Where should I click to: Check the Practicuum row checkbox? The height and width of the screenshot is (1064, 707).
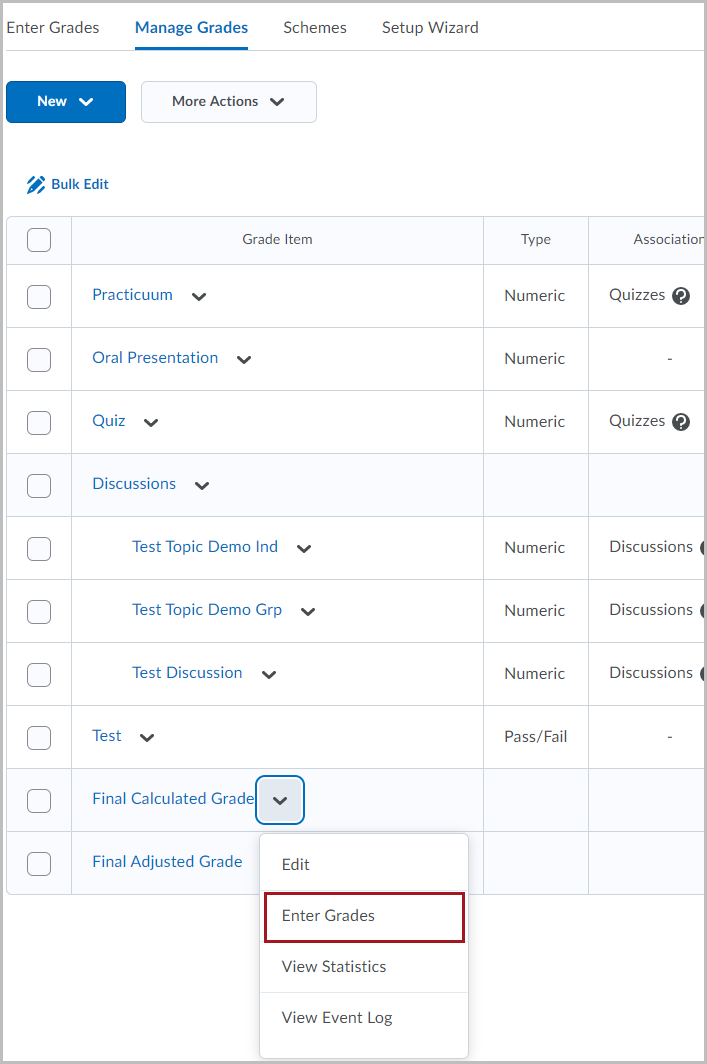coord(39,297)
